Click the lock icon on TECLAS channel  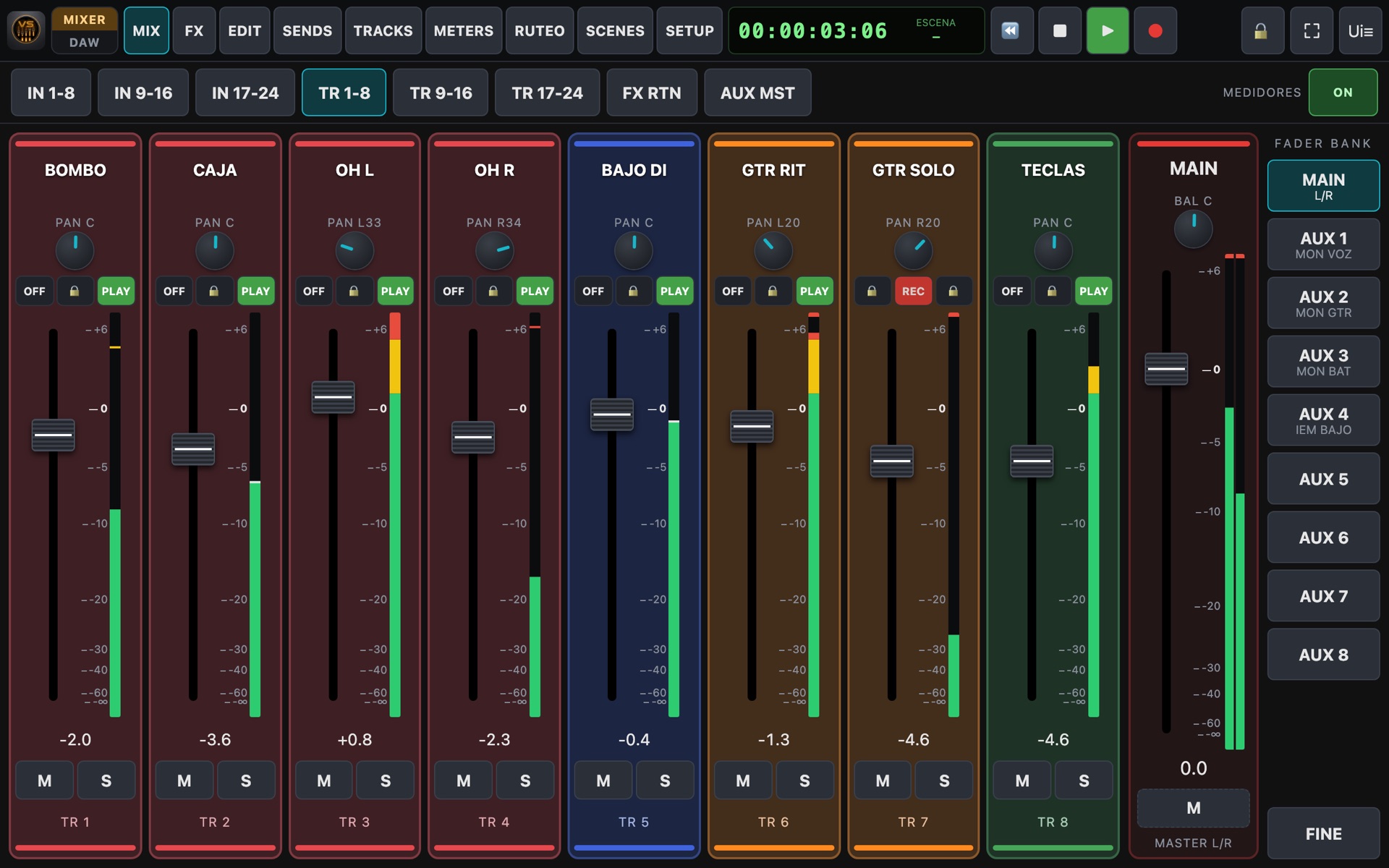[x=1053, y=291]
